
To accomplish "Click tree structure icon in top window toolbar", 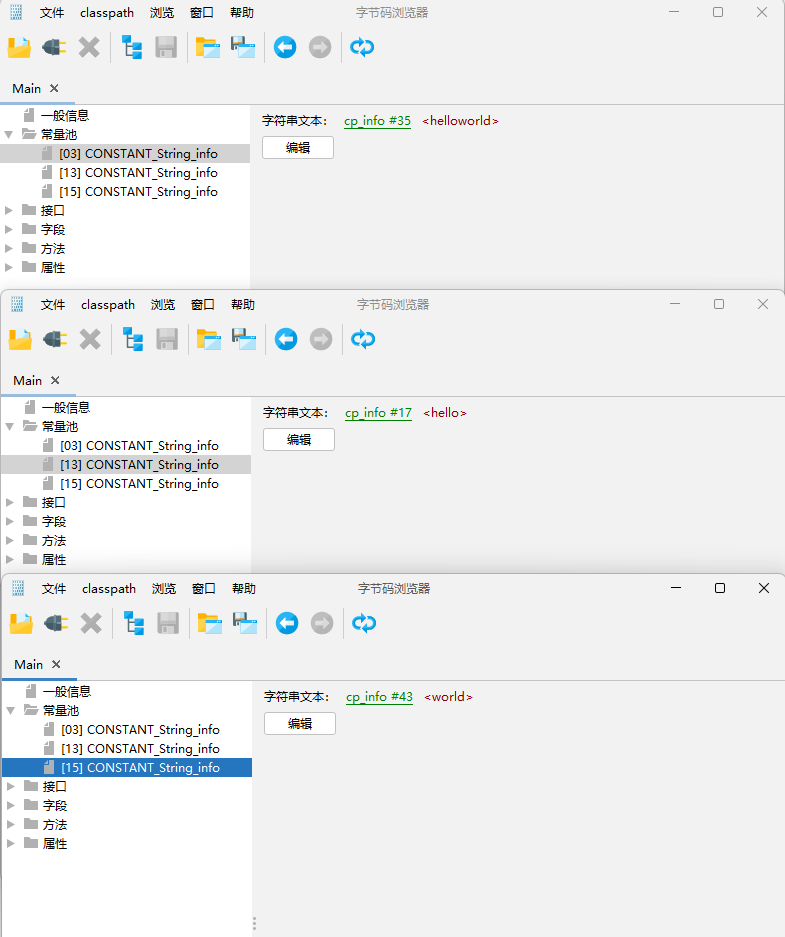I will point(131,47).
